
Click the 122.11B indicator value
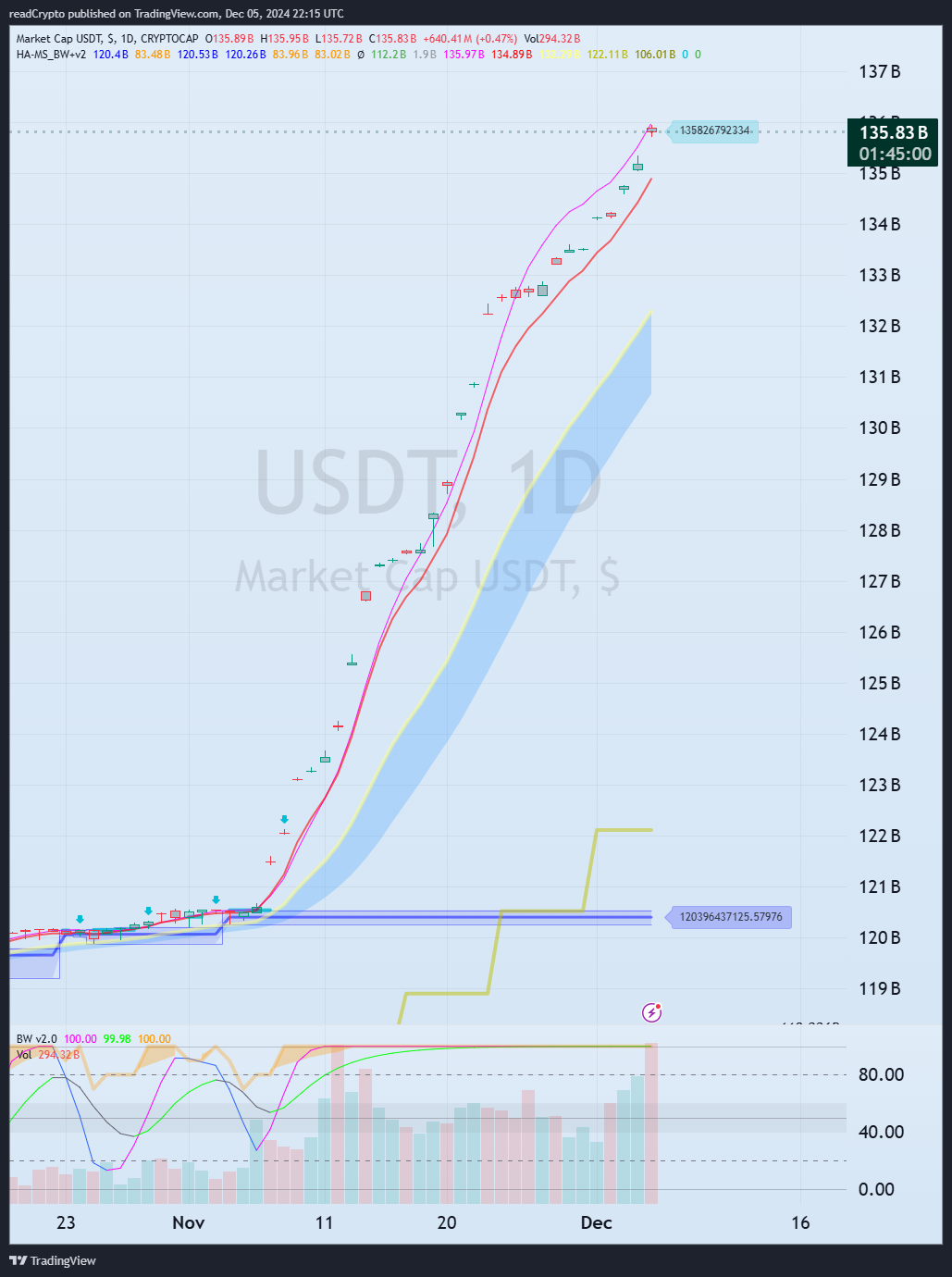[x=607, y=55]
